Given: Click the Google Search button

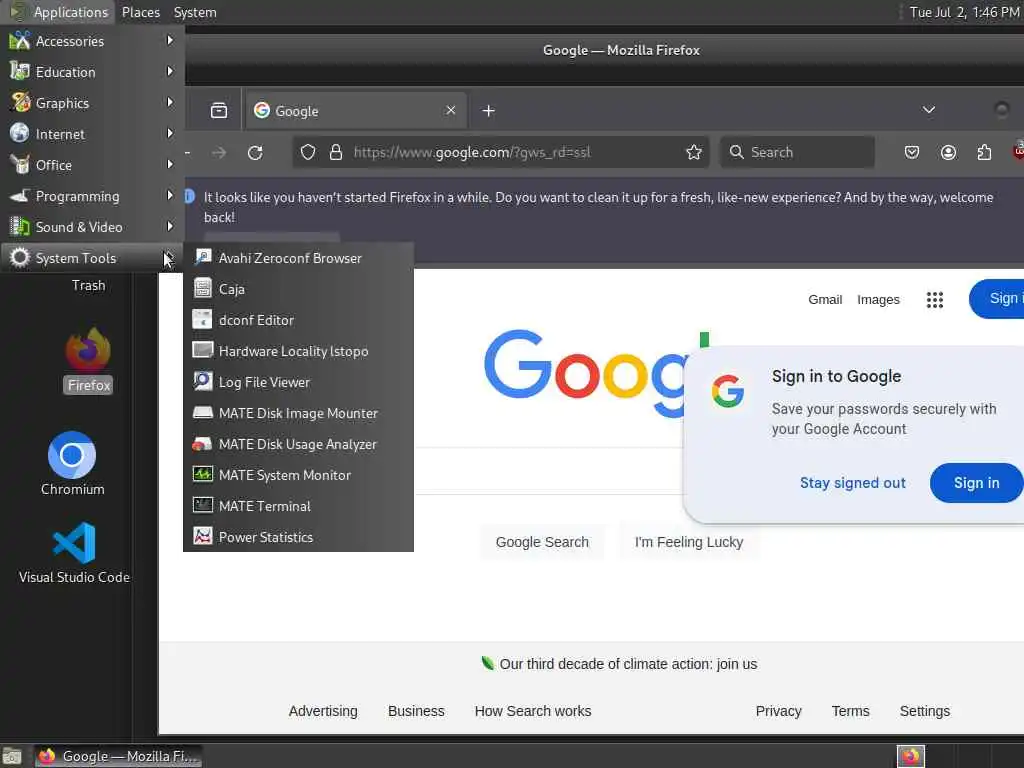Looking at the screenshot, I should click(542, 541).
